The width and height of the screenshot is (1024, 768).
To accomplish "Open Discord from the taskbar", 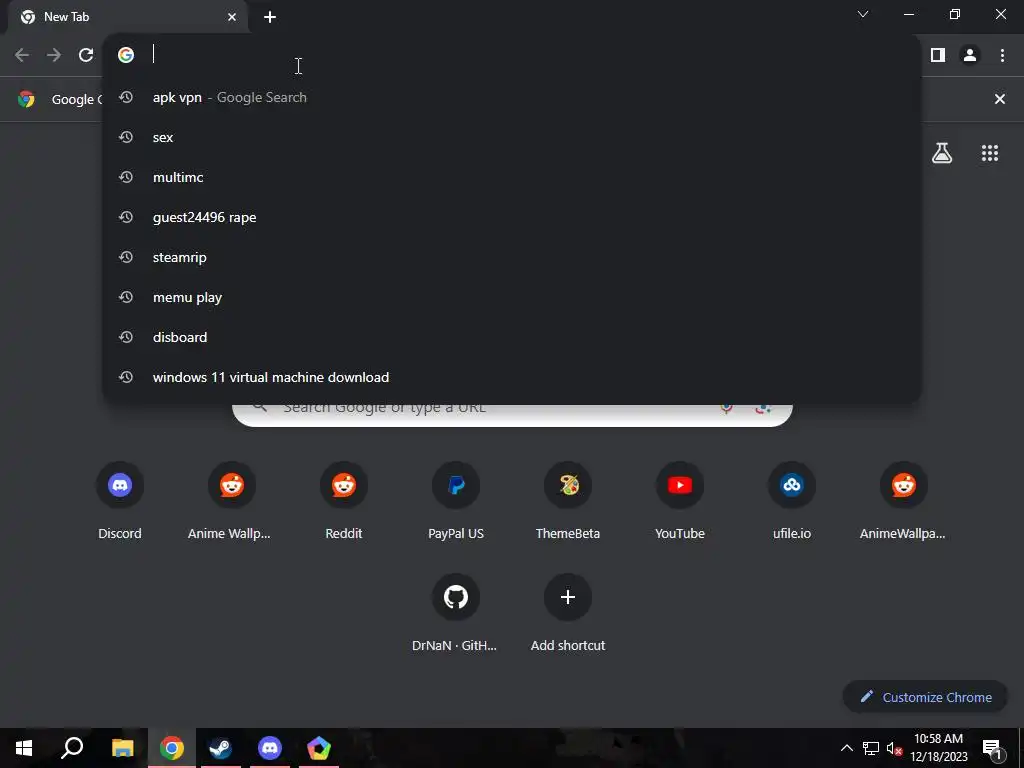I will coord(270,748).
